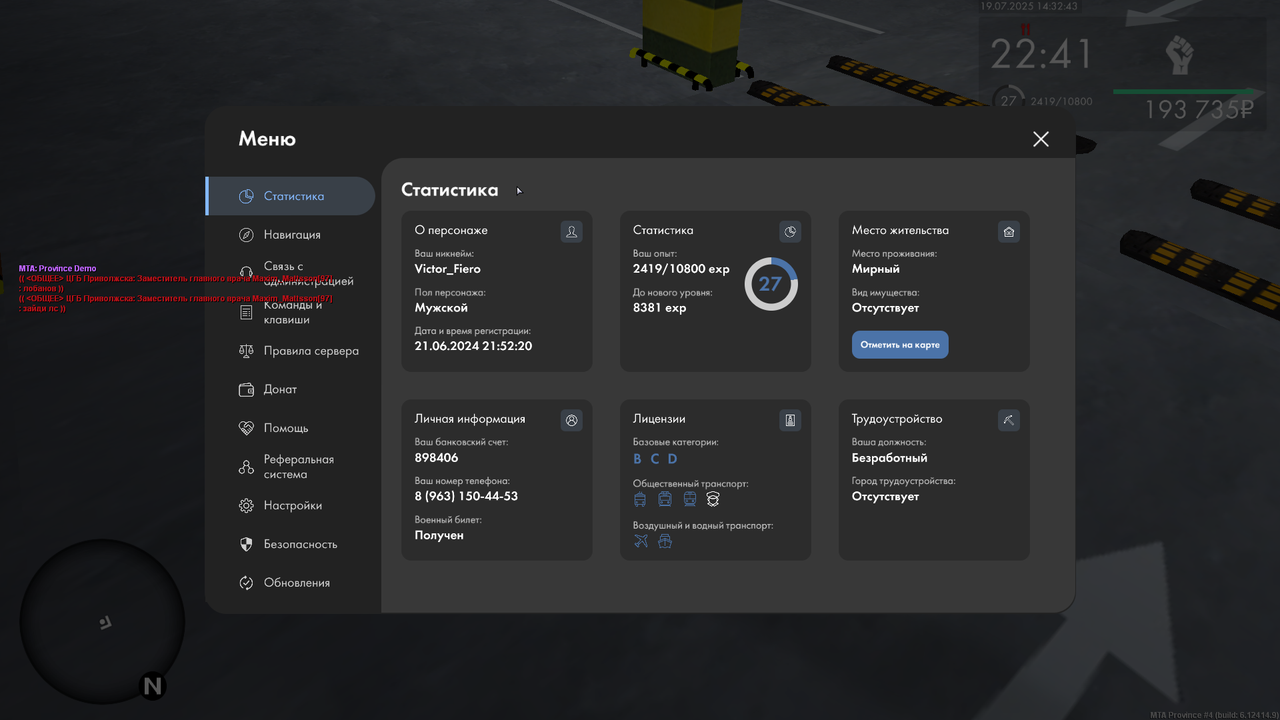Open the Помощь section
This screenshot has height=720, width=1280.
pyautogui.click(x=290, y=428)
